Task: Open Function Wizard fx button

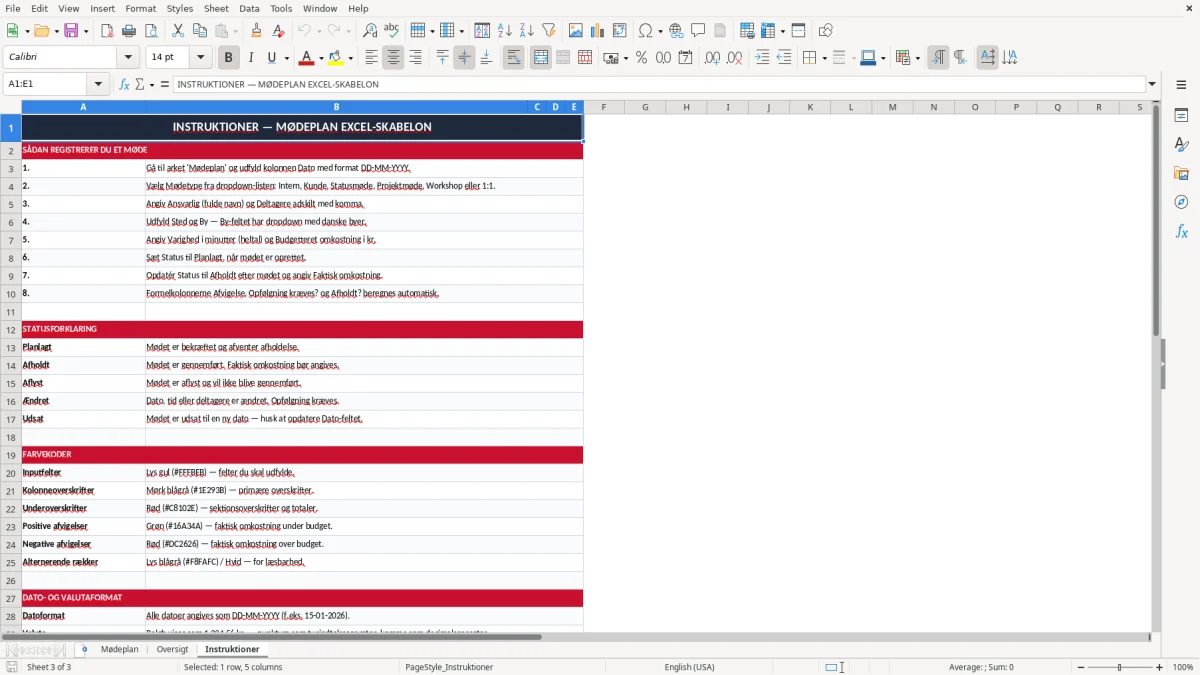Action: (124, 84)
